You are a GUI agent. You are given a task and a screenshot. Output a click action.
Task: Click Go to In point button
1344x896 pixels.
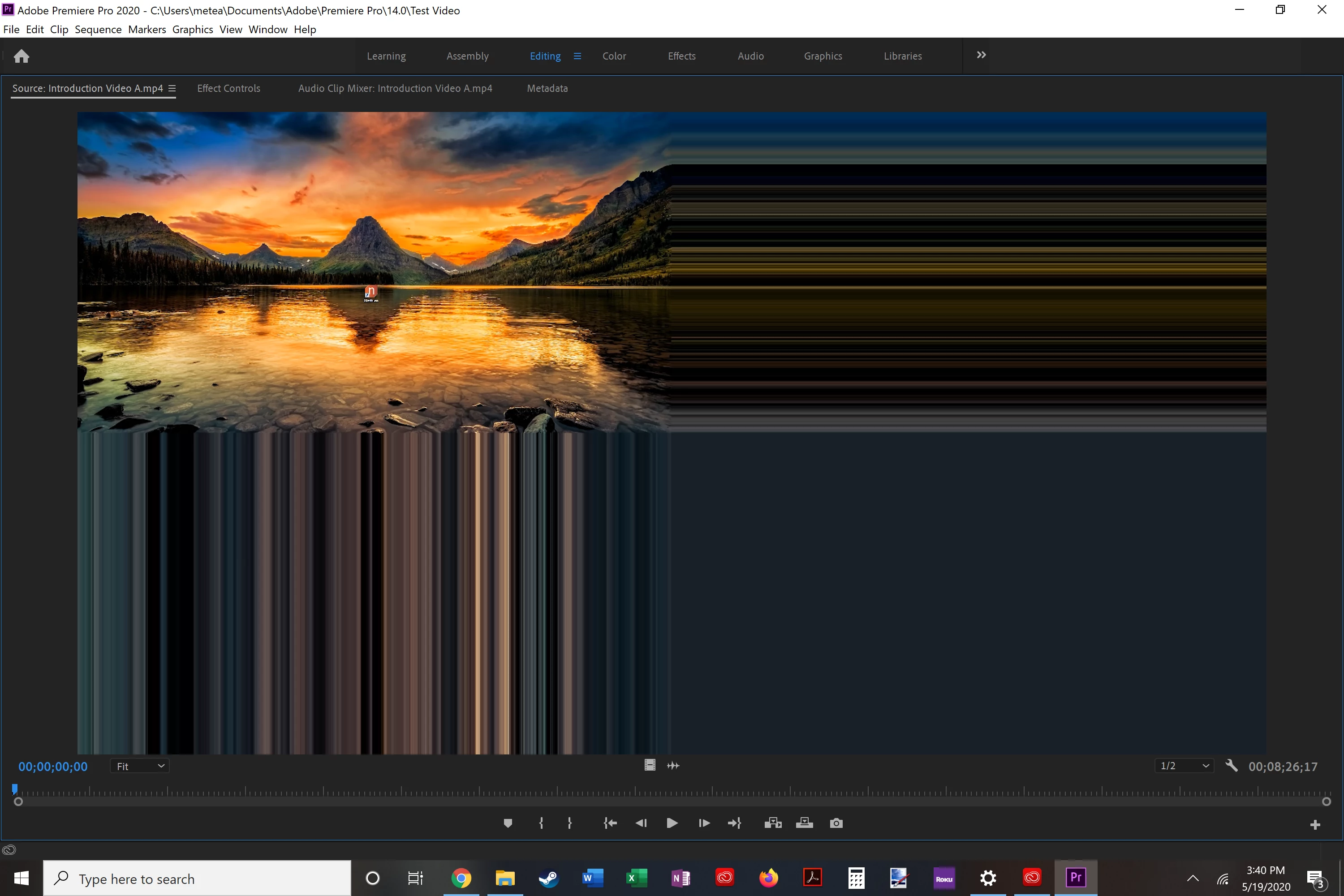(x=610, y=823)
